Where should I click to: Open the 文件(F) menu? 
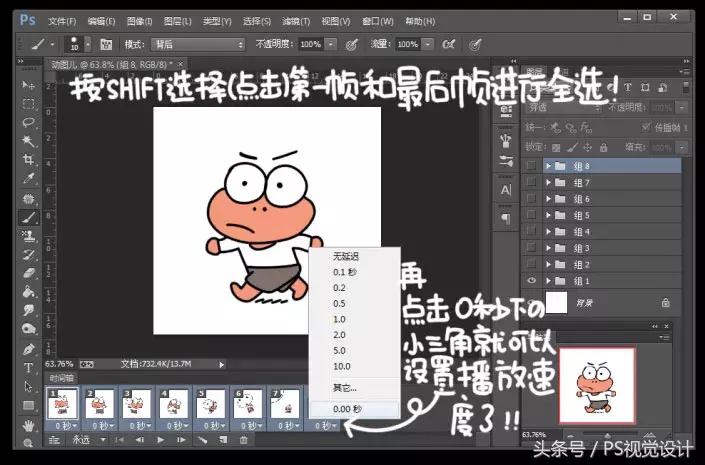click(62, 20)
